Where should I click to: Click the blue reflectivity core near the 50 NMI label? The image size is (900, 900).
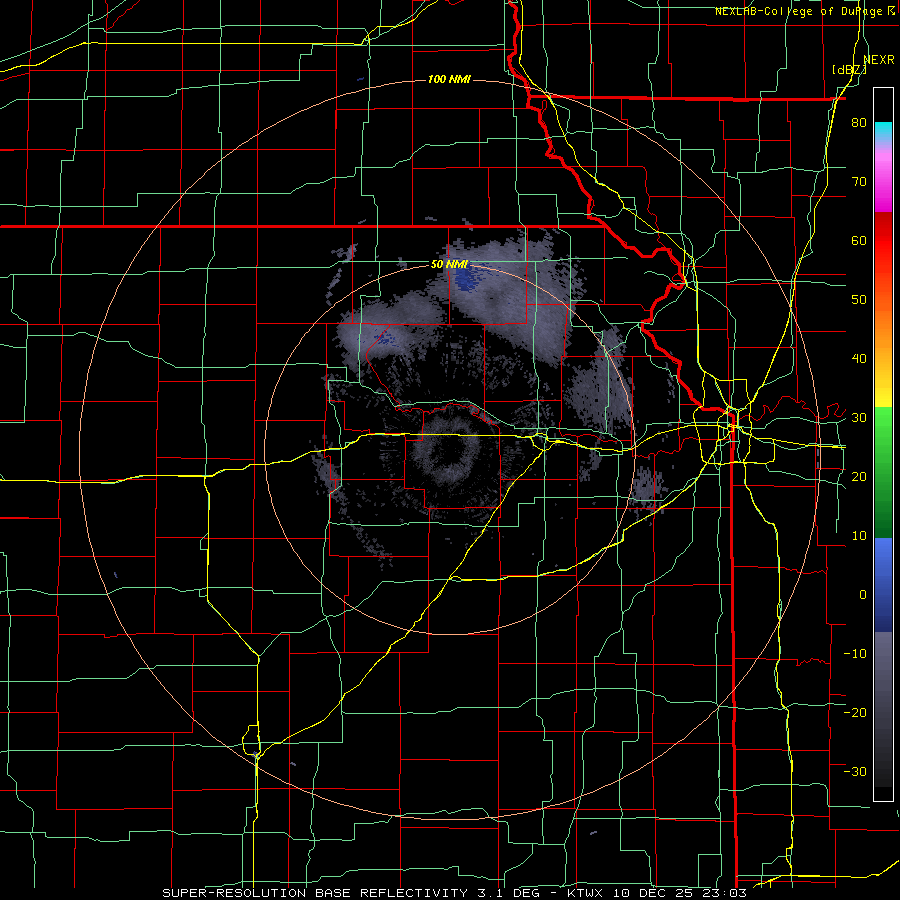click(x=465, y=280)
